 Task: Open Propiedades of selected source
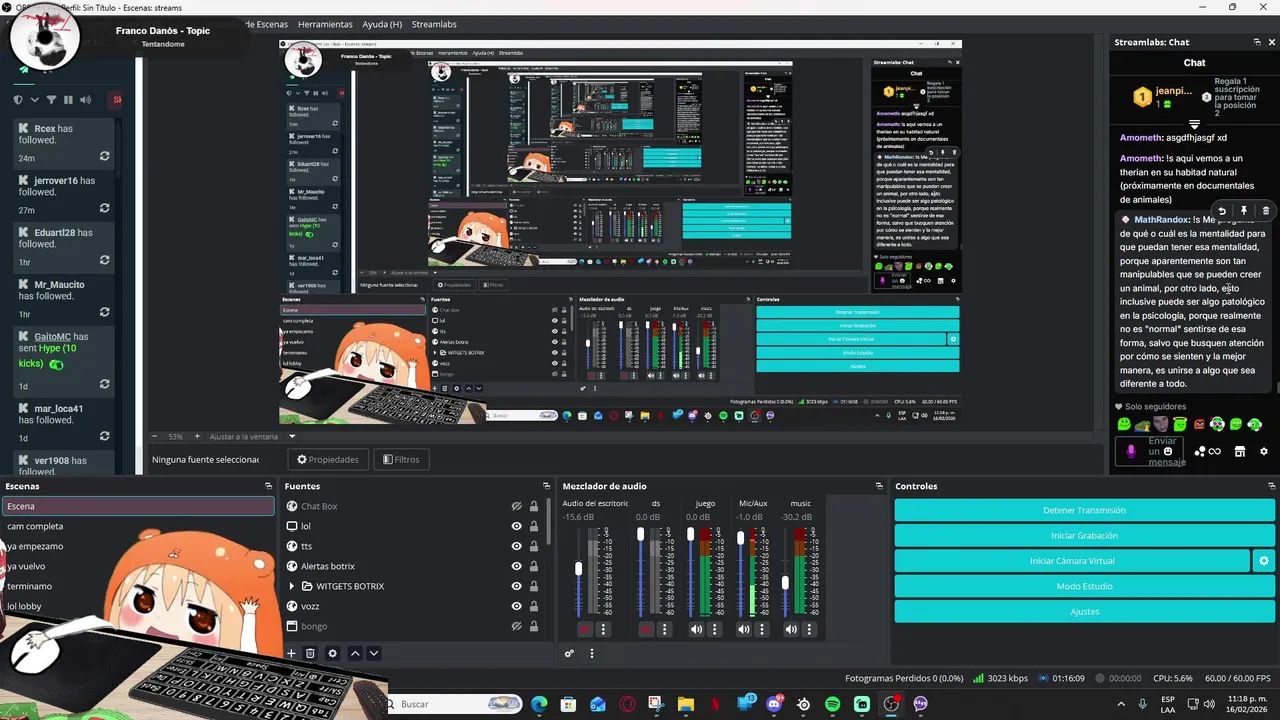point(328,459)
